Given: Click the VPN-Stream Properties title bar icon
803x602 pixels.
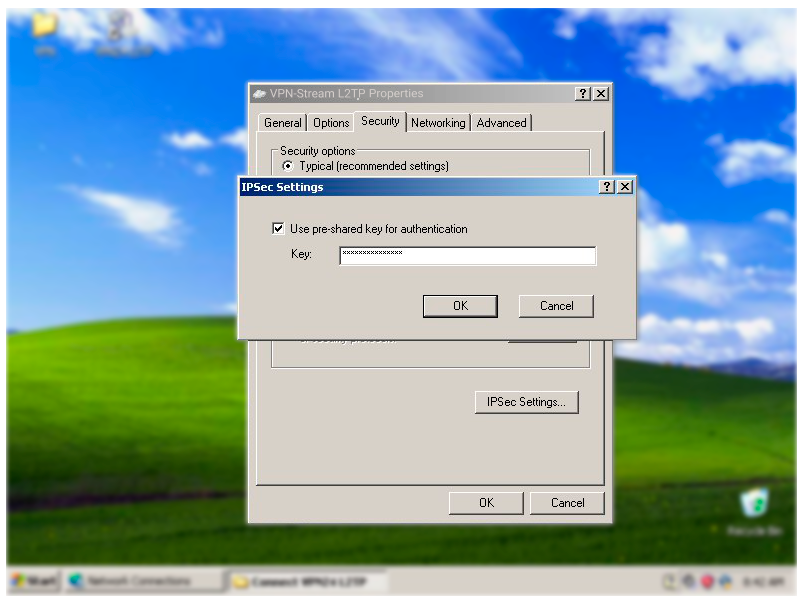Looking at the screenshot, I should point(259,94).
